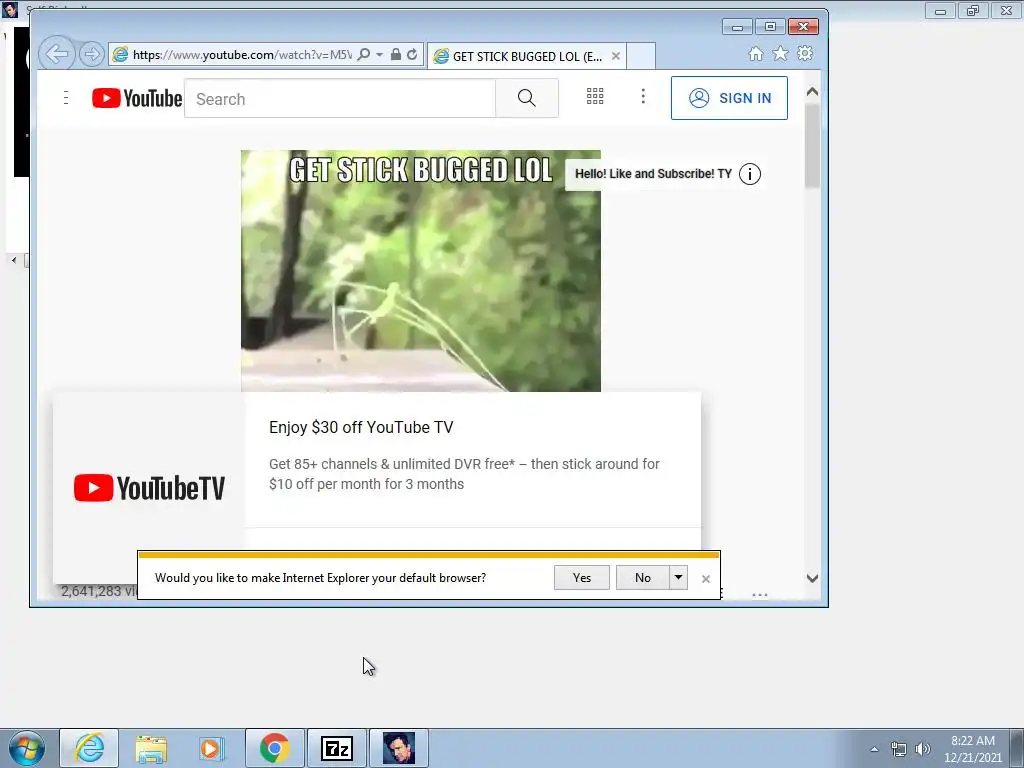
Task: Click the network tray icon
Action: [899, 749]
